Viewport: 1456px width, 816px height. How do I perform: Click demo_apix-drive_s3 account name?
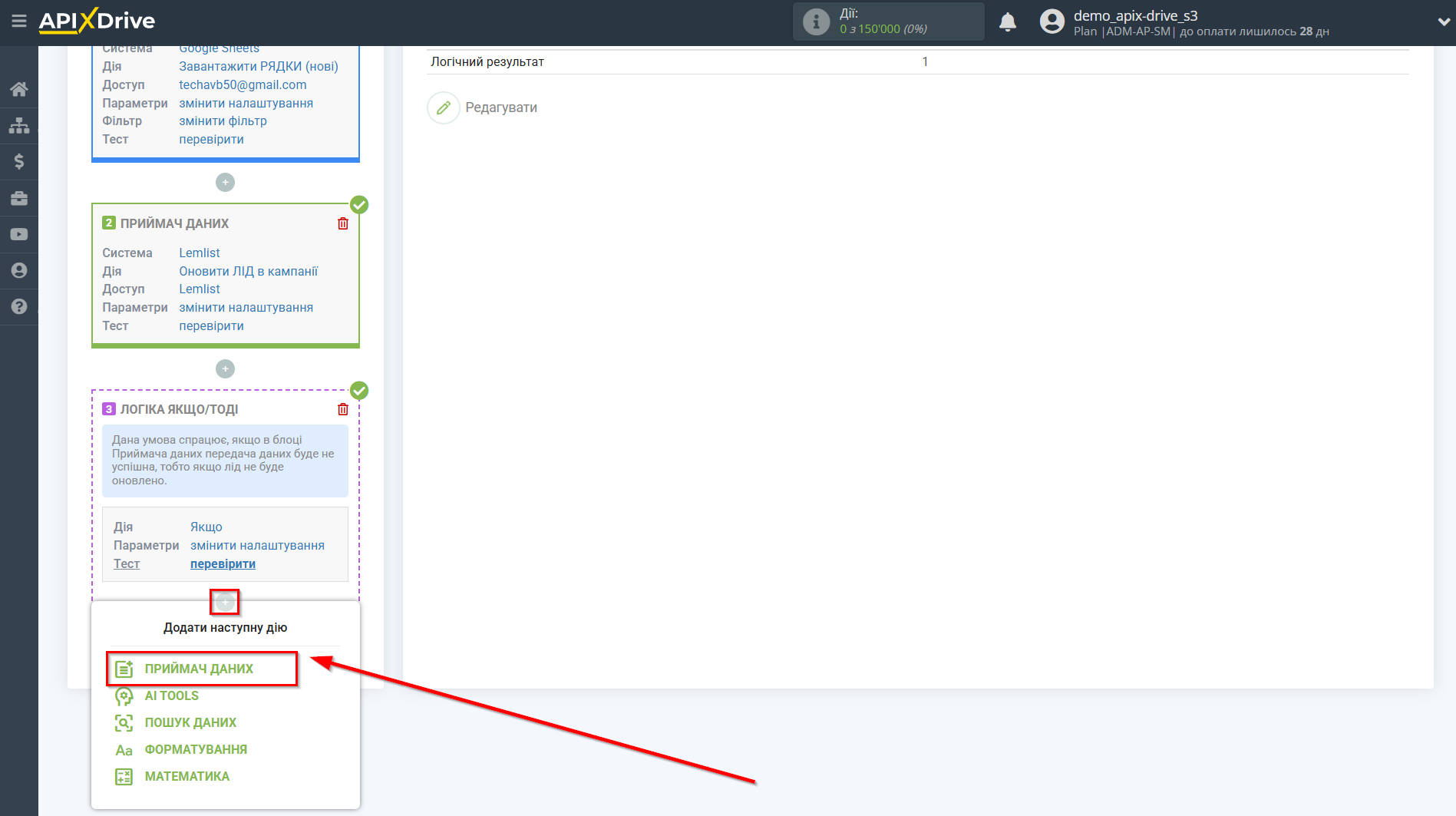1135,15
